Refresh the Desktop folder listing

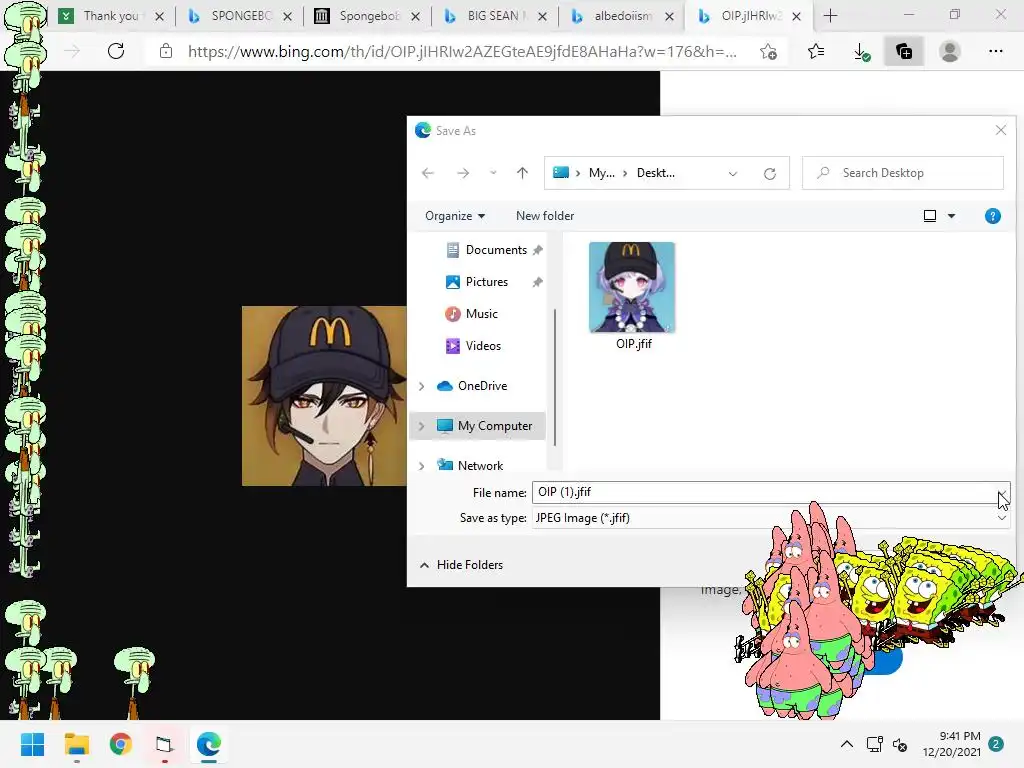pos(770,174)
